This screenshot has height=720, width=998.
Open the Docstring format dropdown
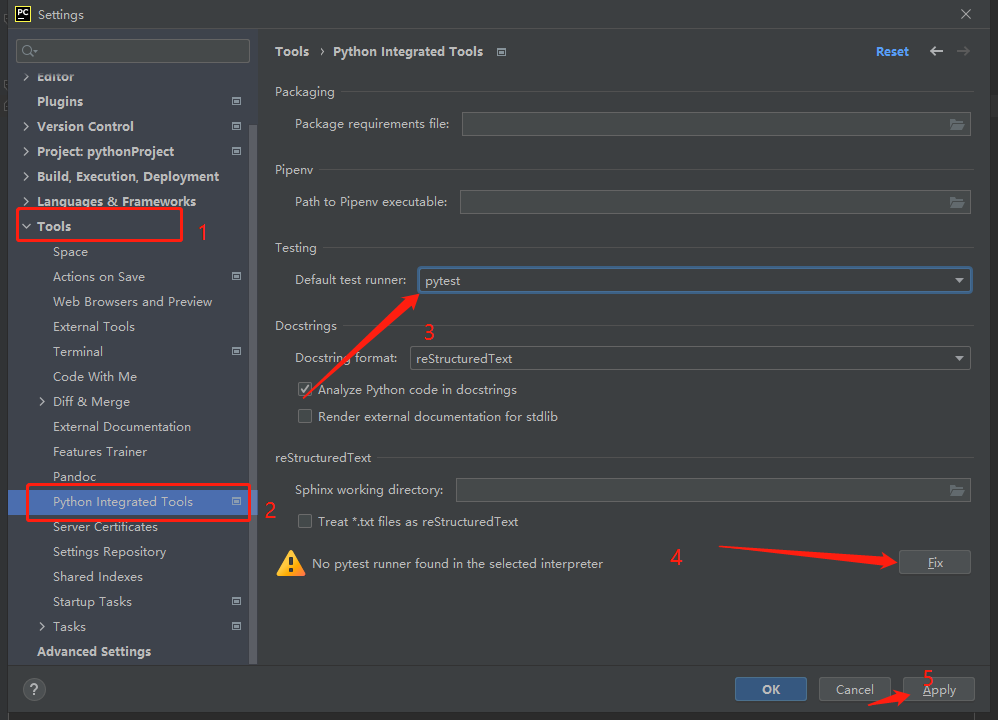coord(690,358)
